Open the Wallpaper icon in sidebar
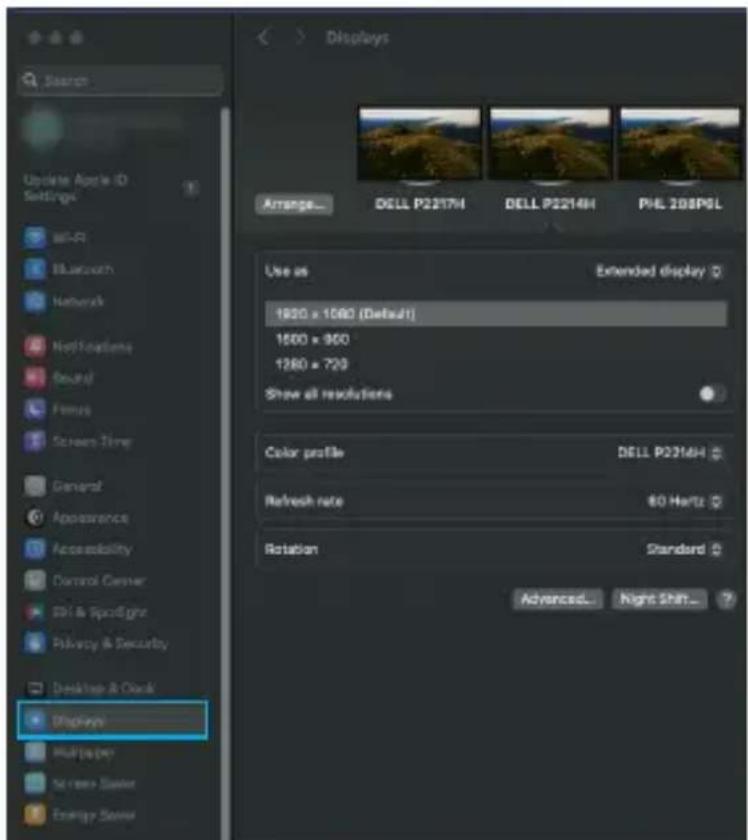 [35, 752]
